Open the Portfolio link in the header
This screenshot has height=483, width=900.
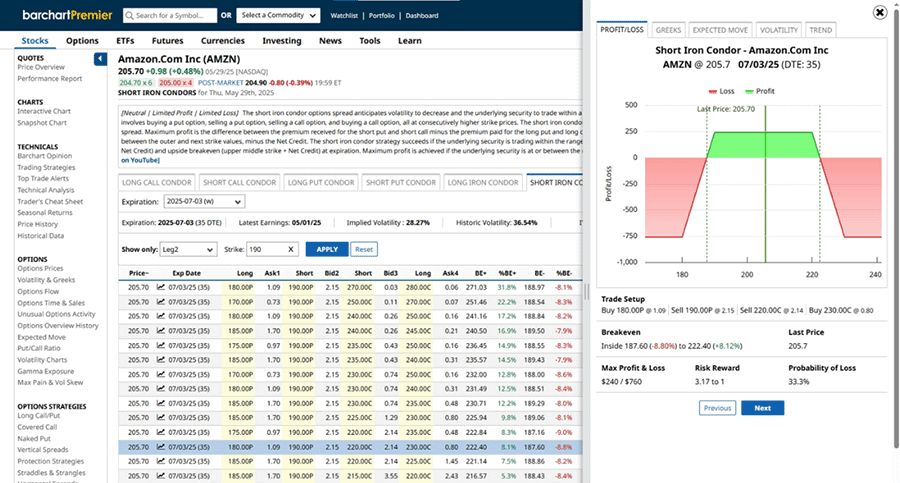click(382, 16)
